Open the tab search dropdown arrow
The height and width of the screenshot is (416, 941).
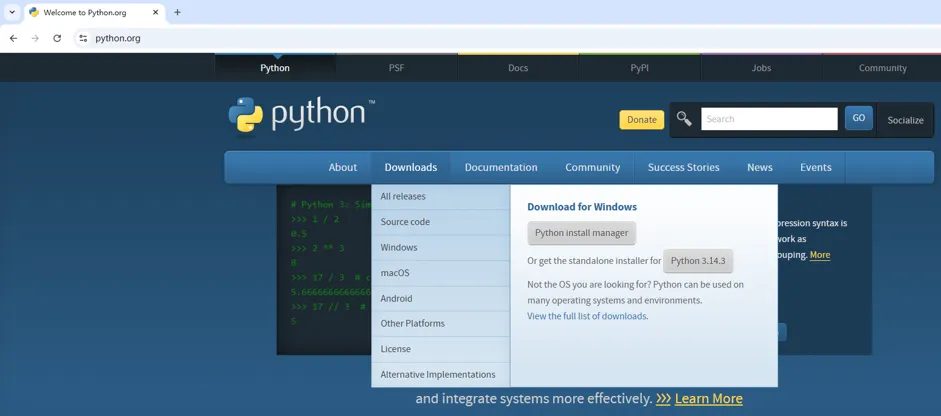11,12
